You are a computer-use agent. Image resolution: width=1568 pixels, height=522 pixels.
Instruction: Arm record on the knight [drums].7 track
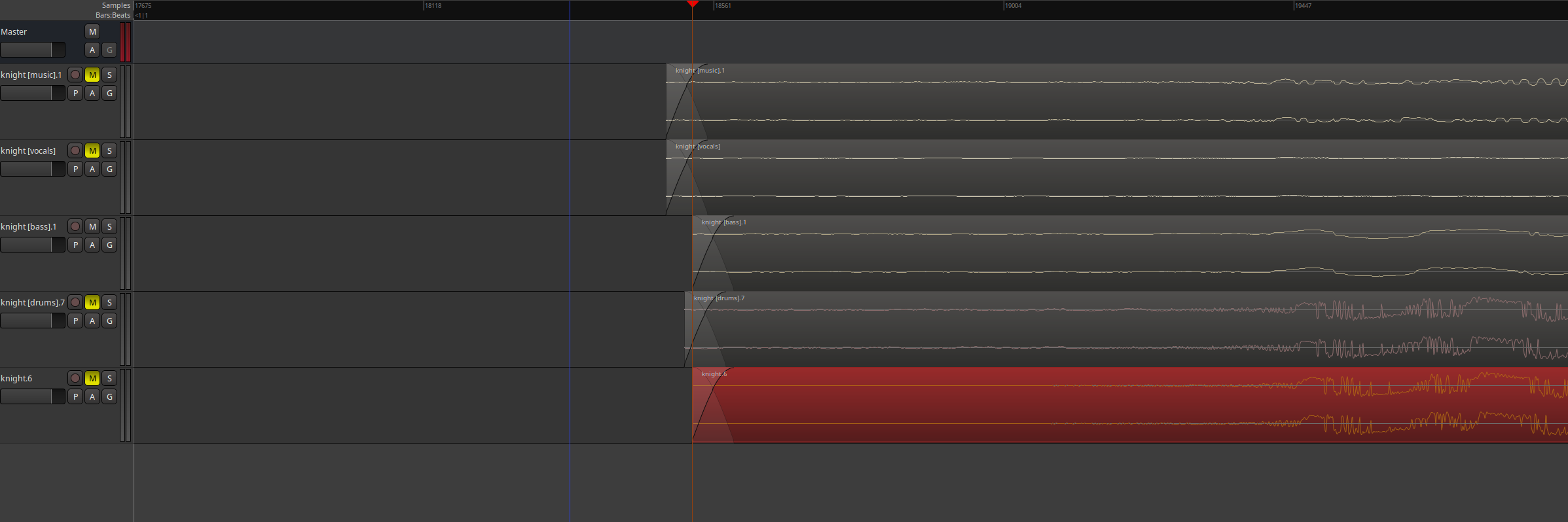[x=75, y=302]
